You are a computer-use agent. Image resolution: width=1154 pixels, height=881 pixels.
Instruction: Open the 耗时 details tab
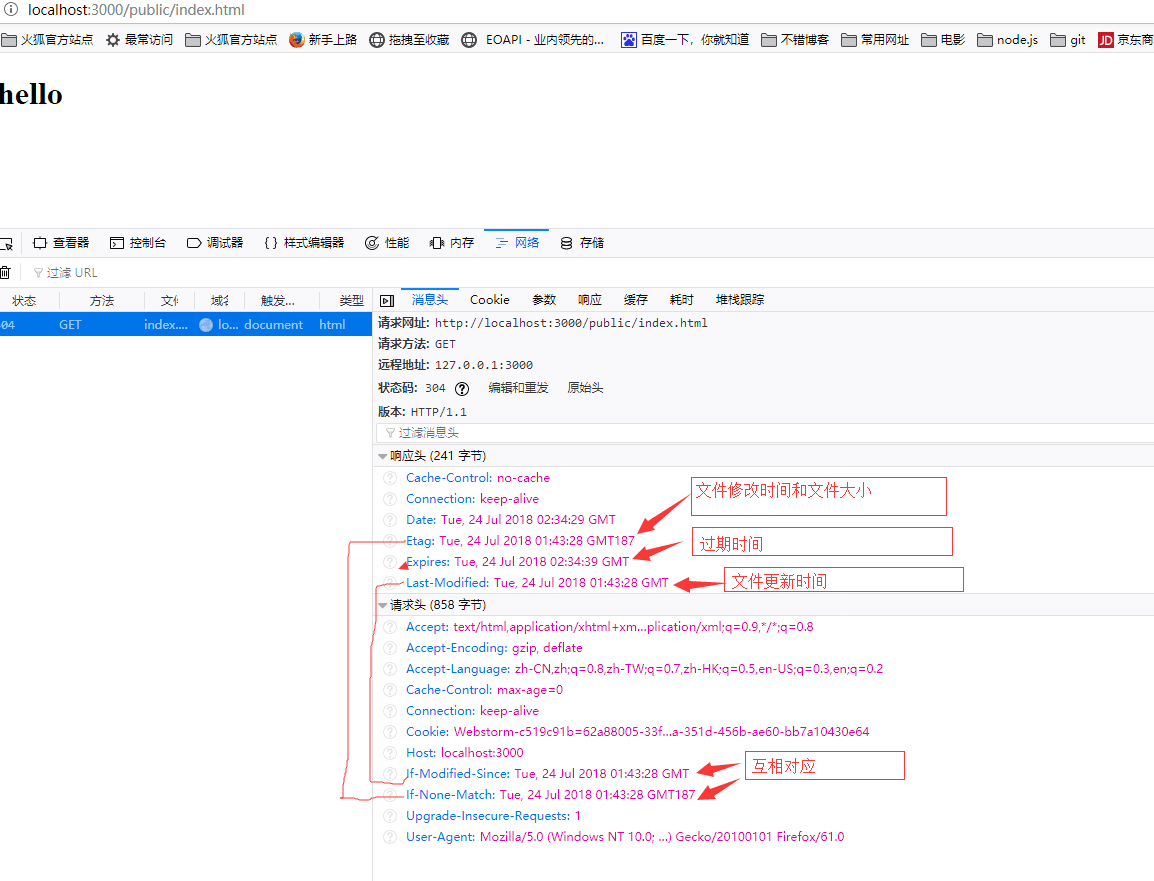click(682, 300)
